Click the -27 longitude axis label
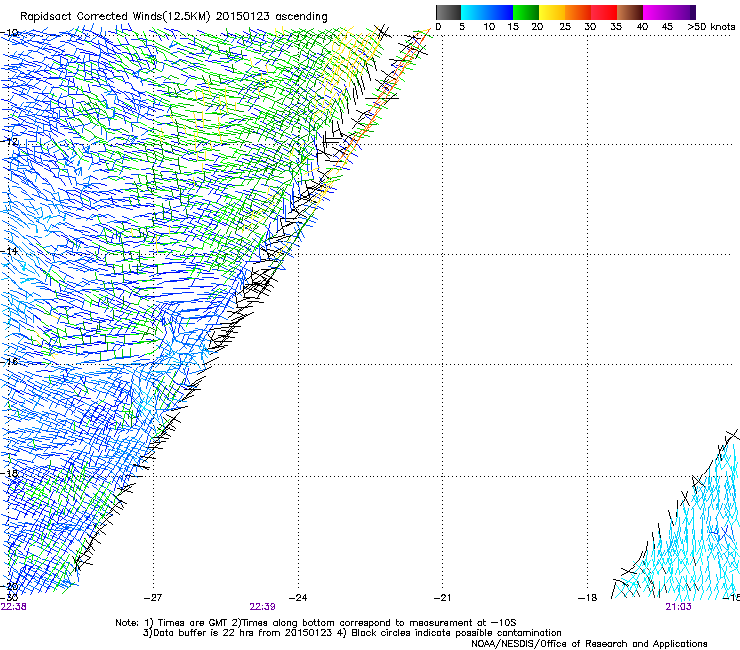Image resolution: width=740 pixels, height=650 pixels. [x=153, y=598]
